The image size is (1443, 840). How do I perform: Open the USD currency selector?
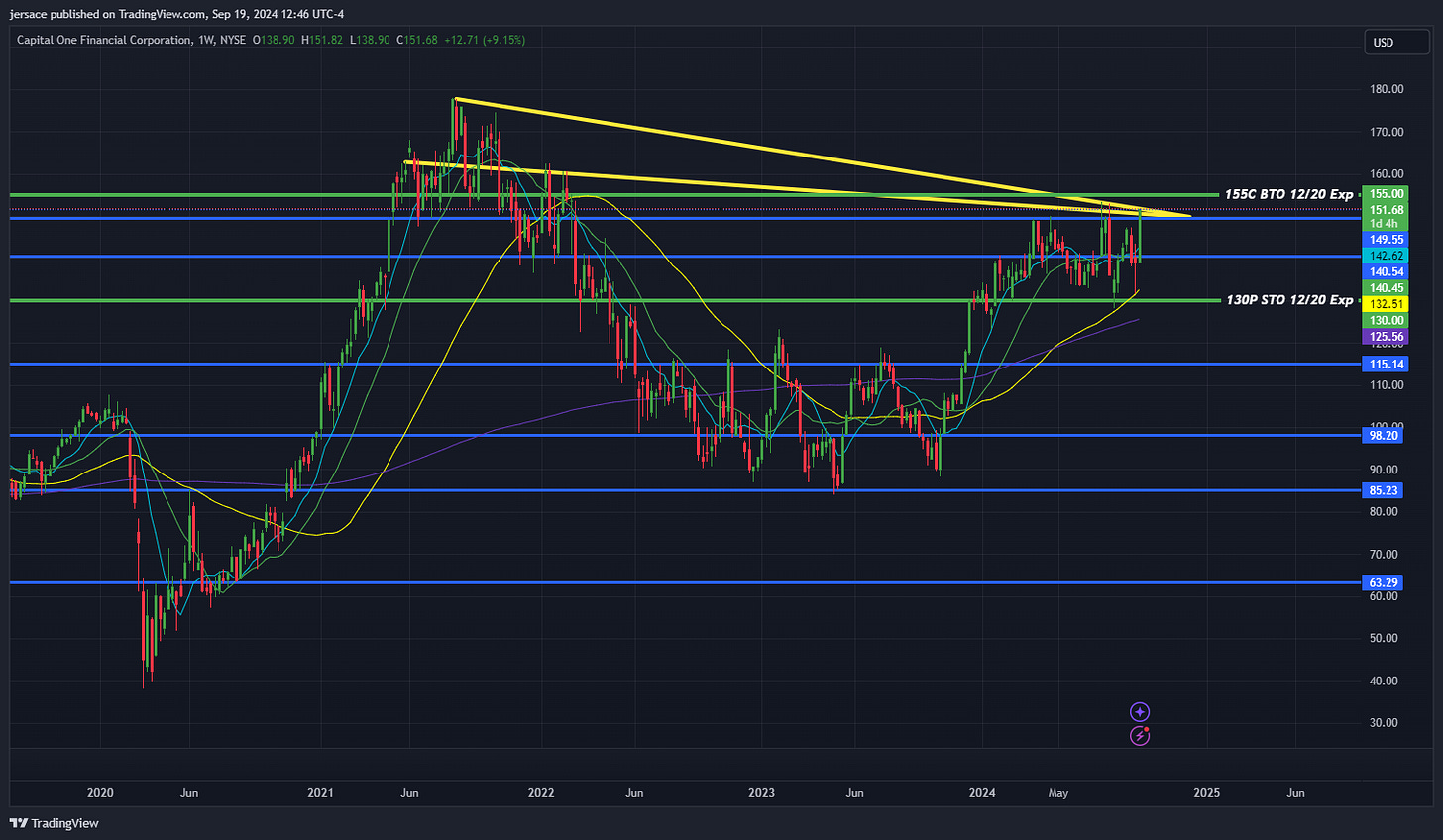(x=1396, y=43)
